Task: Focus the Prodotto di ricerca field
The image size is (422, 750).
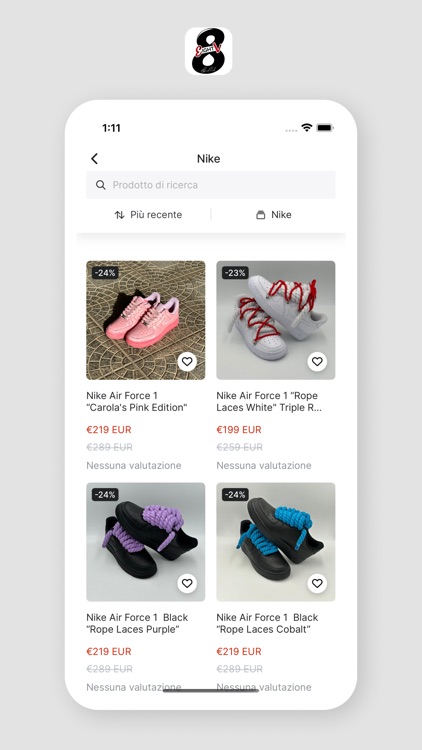Action: (x=211, y=185)
